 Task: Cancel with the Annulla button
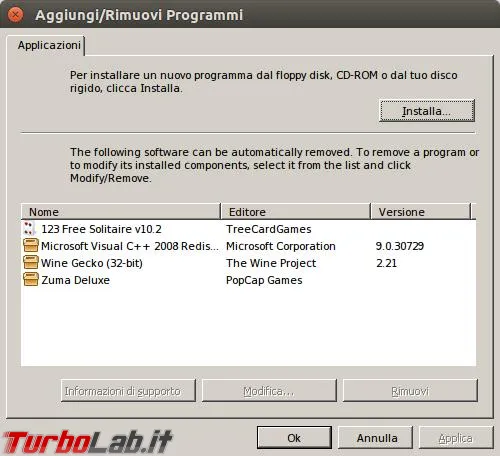click(376, 437)
